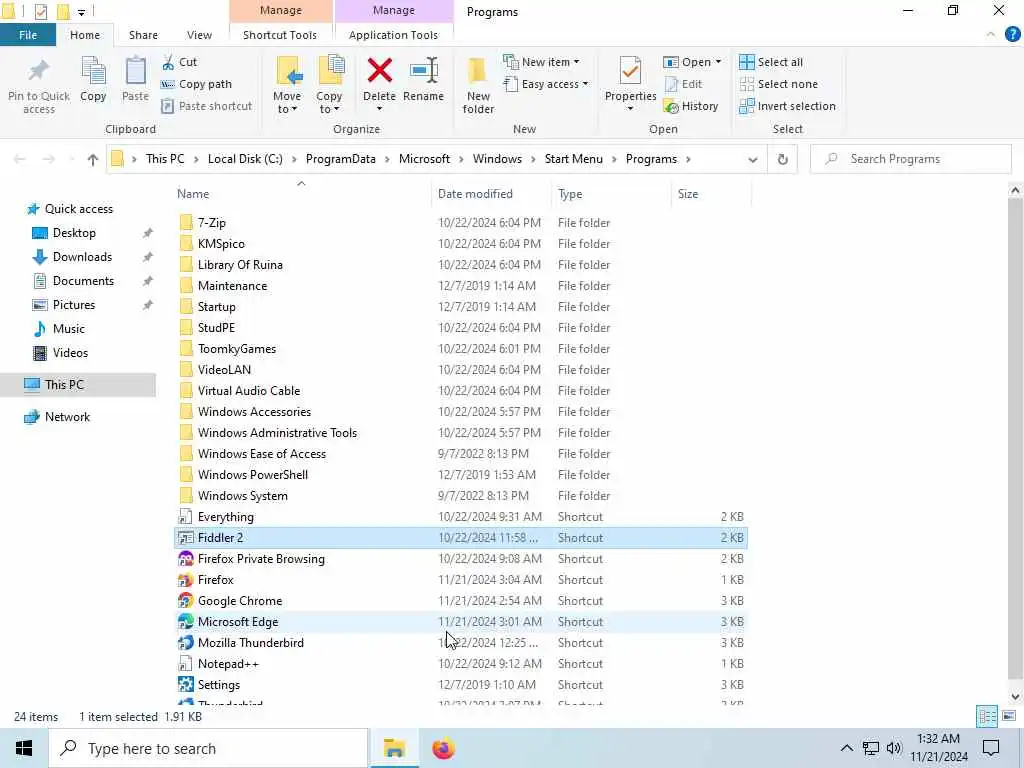The height and width of the screenshot is (768, 1024).
Task: Open the notification center
Action: tap(991, 748)
